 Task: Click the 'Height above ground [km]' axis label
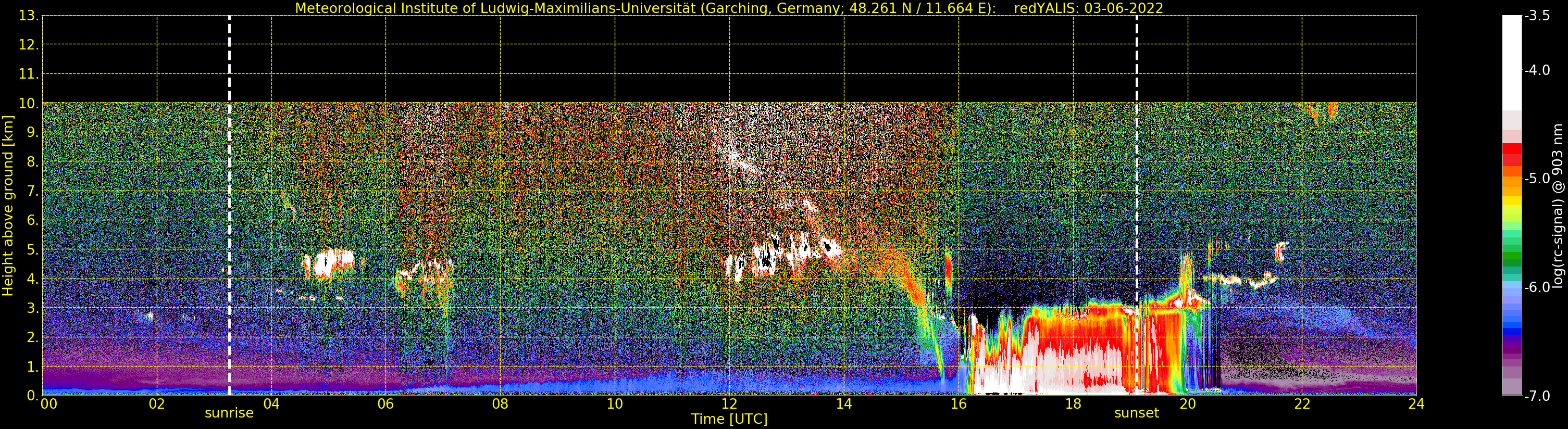(8, 206)
